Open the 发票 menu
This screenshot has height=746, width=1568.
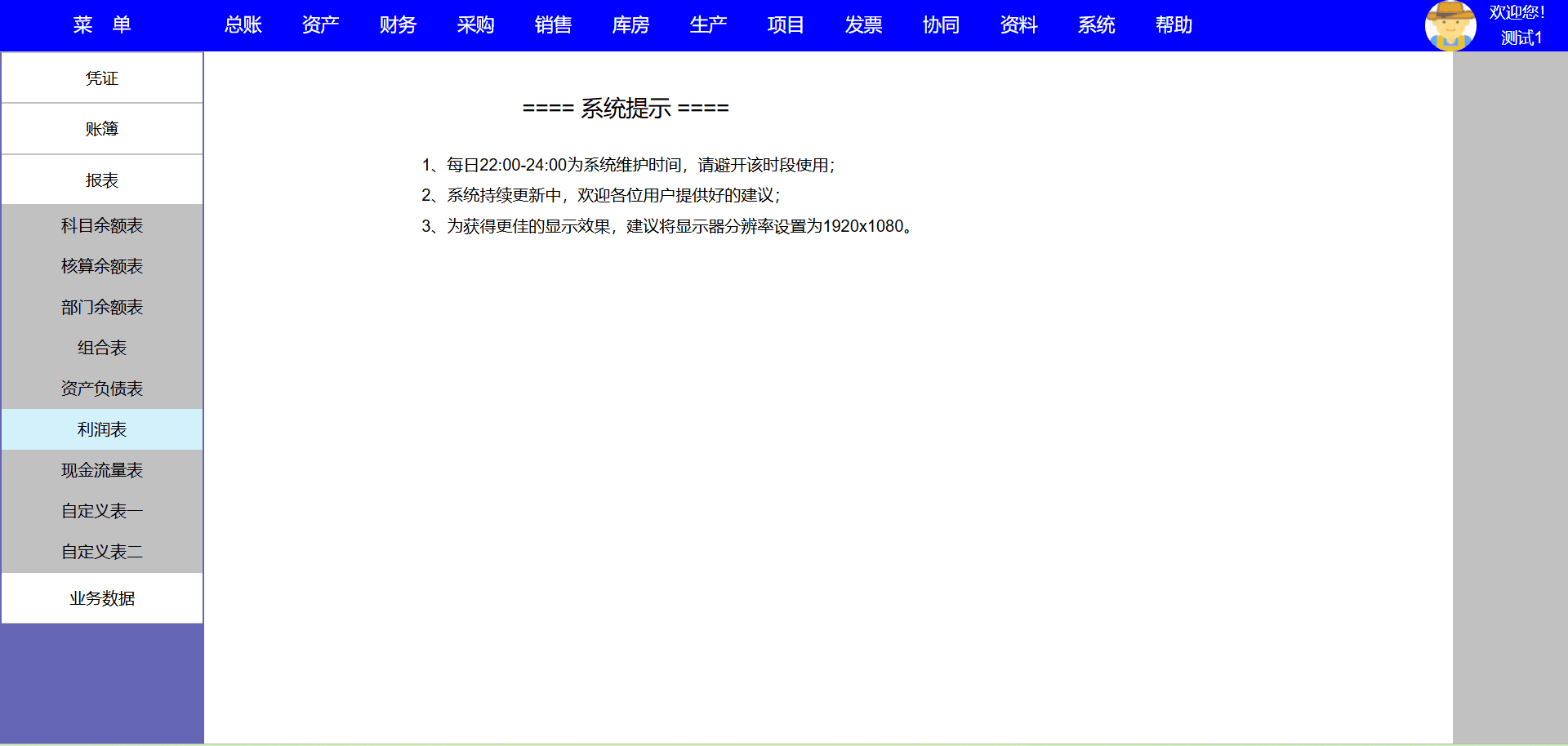tap(863, 25)
